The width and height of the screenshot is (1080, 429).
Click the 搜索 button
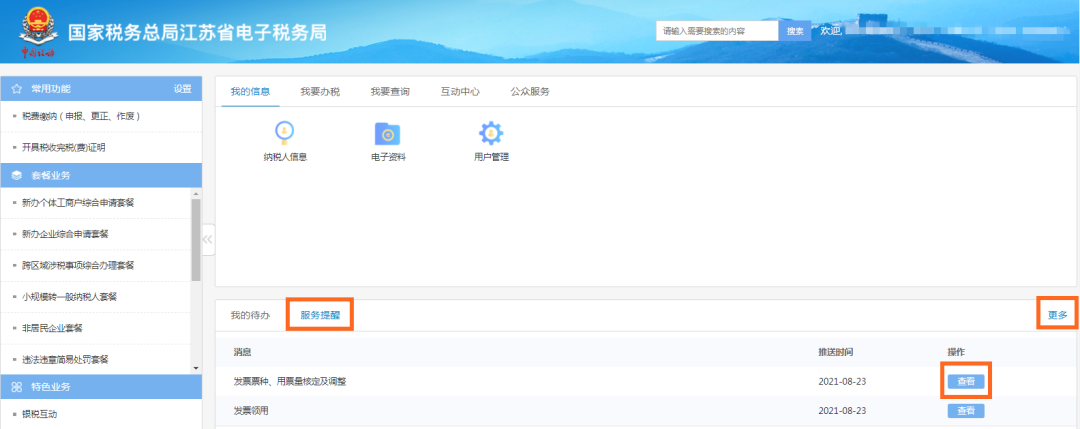795,31
